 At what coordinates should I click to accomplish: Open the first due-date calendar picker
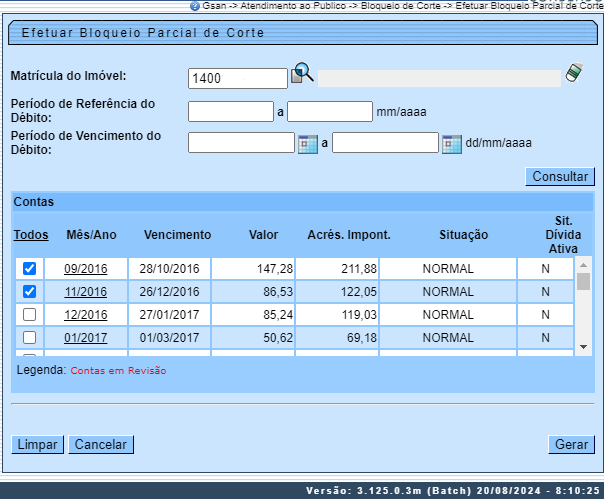tap(308, 143)
